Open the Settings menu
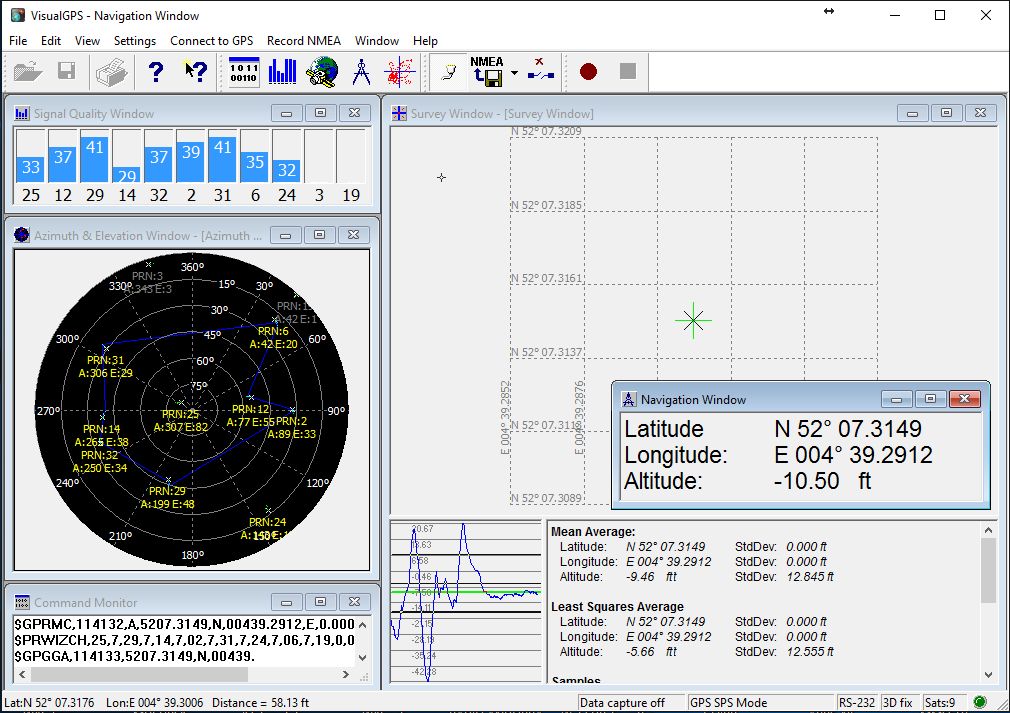Image resolution: width=1010 pixels, height=713 pixels. click(x=134, y=41)
